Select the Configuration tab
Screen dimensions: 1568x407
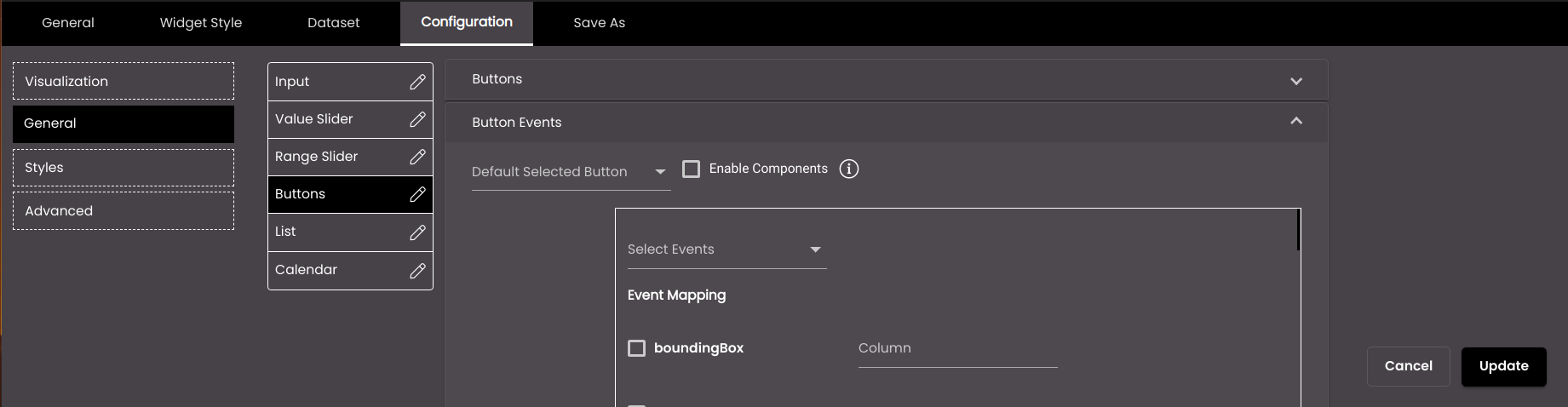coord(467,23)
